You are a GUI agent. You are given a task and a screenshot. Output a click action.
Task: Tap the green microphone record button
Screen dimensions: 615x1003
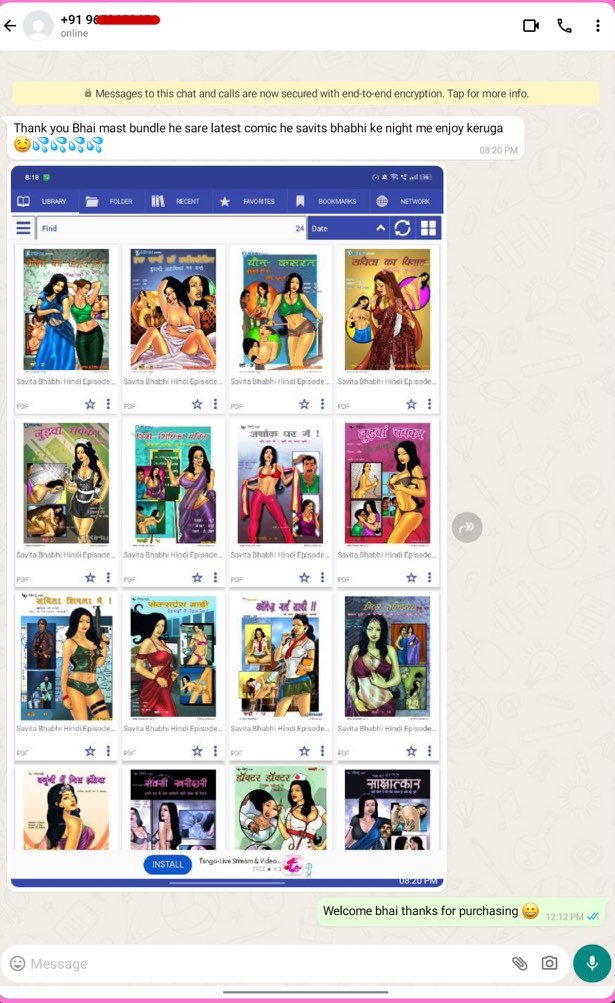(x=592, y=963)
